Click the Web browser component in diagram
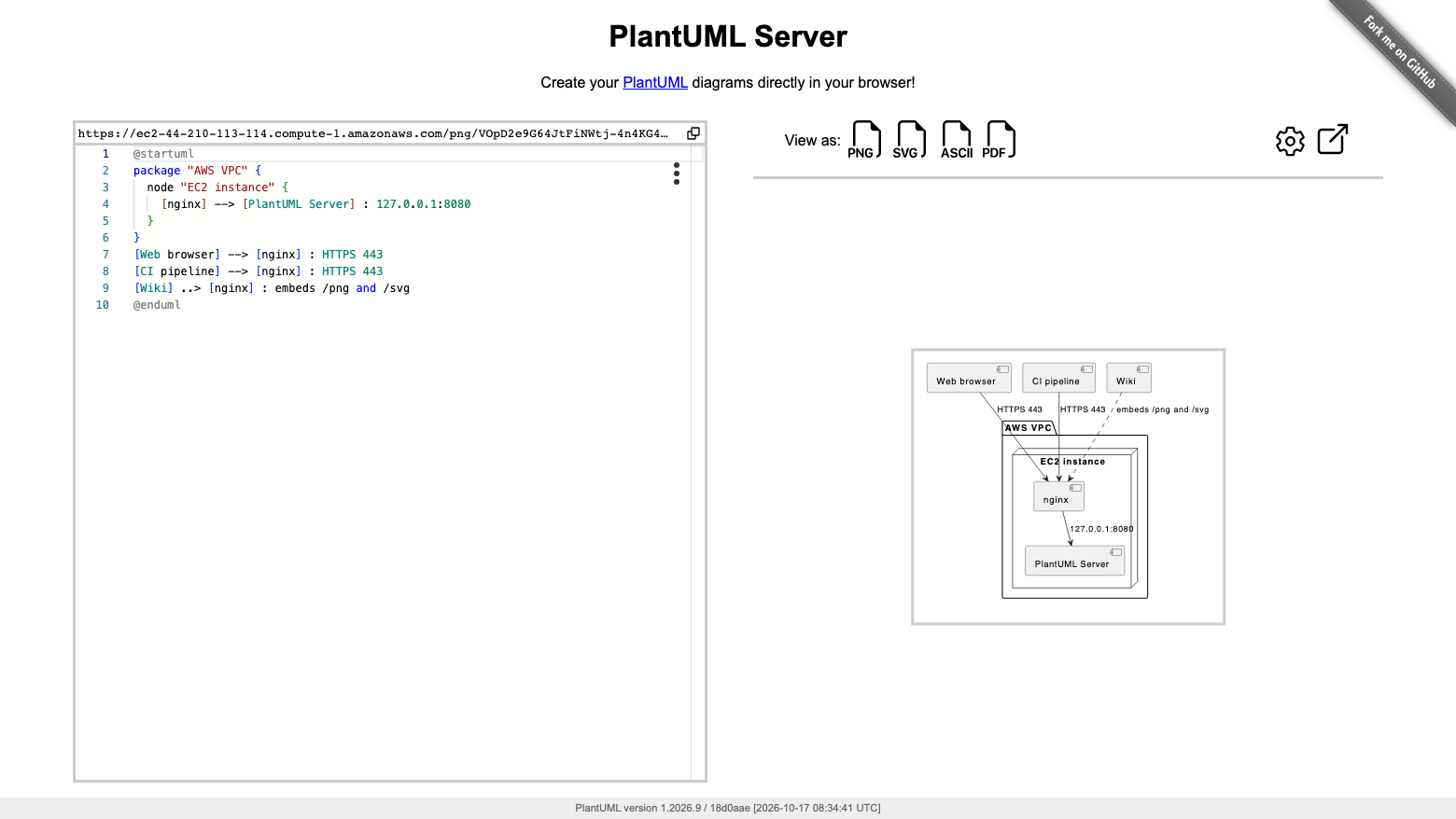The height and width of the screenshot is (819, 1456). 970,378
